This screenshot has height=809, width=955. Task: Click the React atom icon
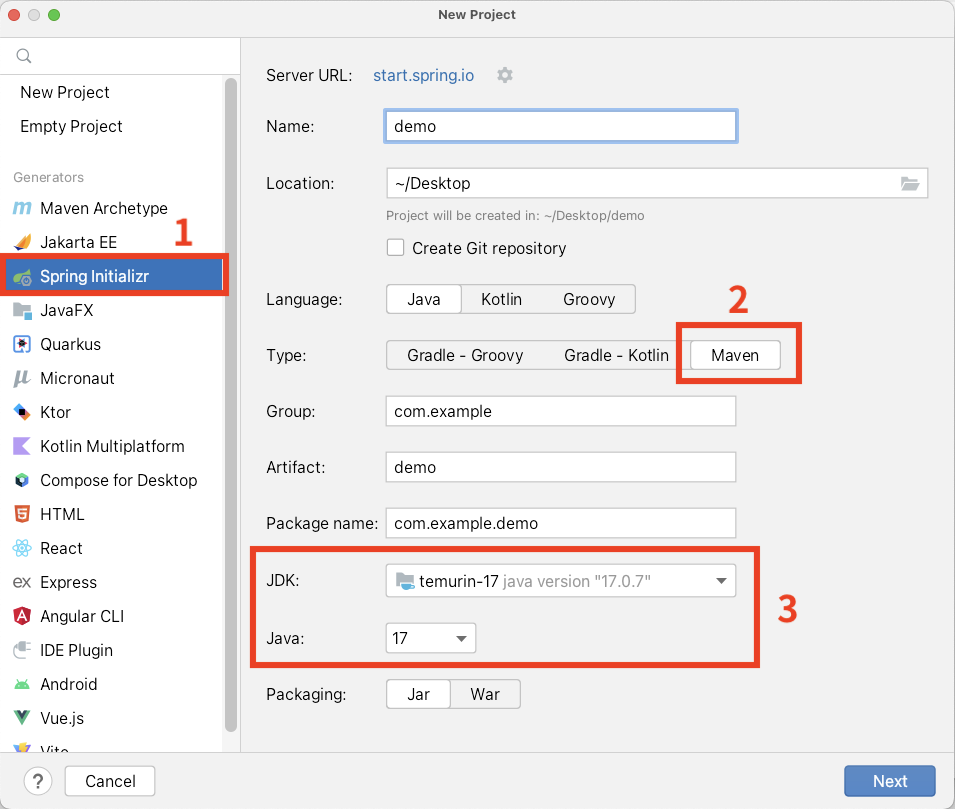pyautogui.click(x=22, y=548)
